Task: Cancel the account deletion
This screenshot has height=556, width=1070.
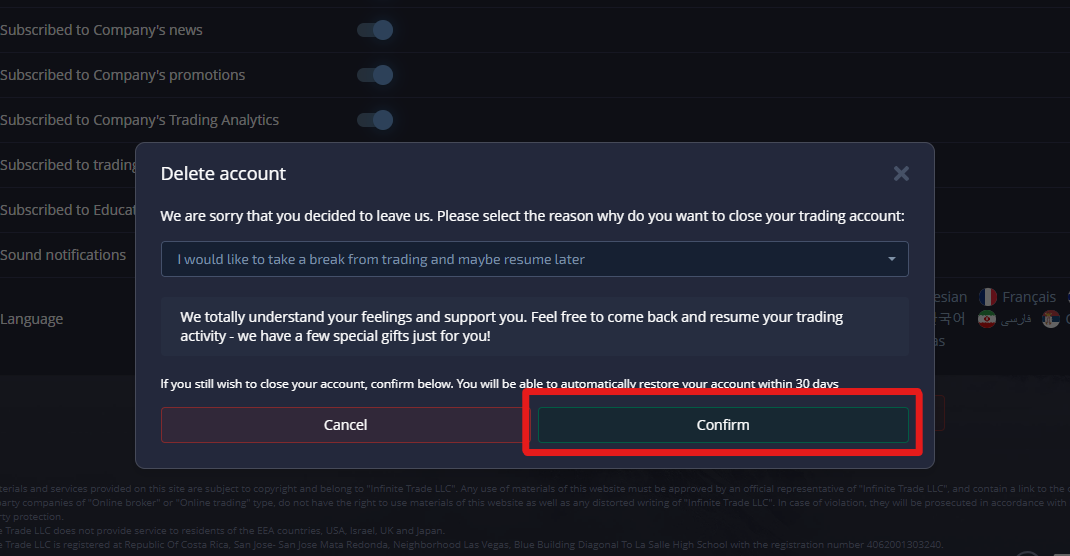Action: pyautogui.click(x=345, y=425)
